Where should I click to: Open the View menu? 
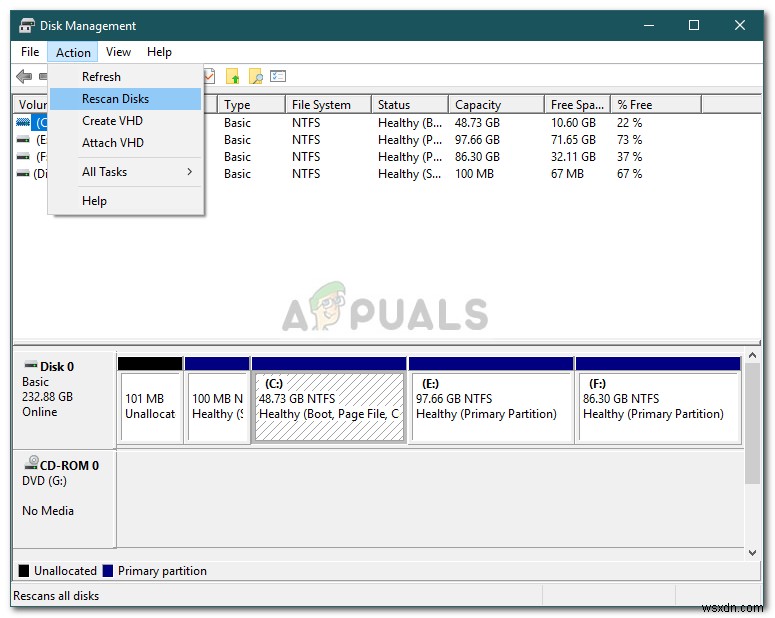(118, 52)
